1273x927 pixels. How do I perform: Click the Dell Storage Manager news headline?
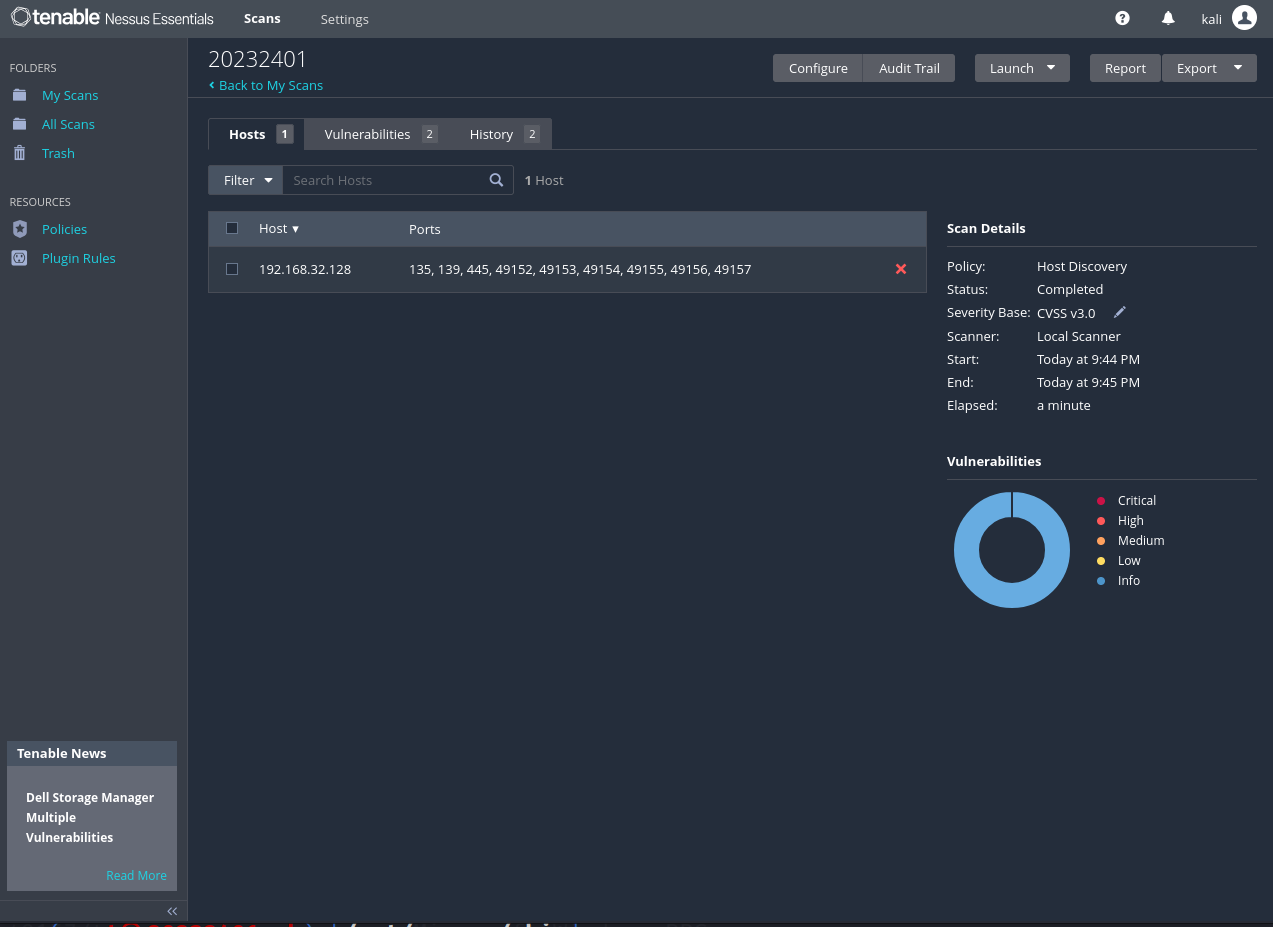point(90,817)
